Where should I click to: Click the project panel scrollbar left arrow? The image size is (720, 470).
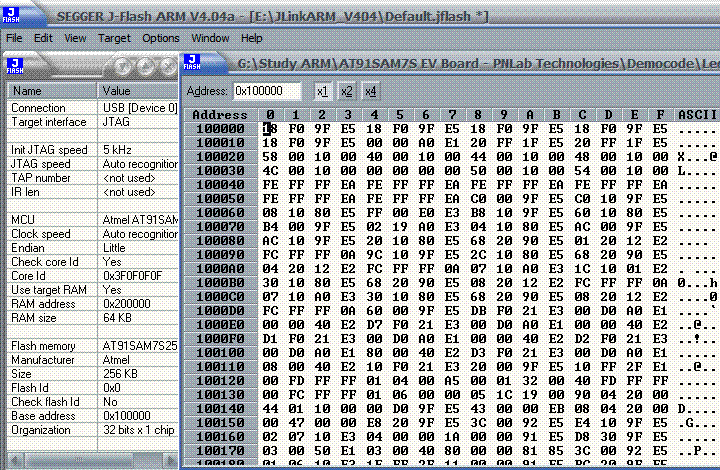tap(15, 460)
